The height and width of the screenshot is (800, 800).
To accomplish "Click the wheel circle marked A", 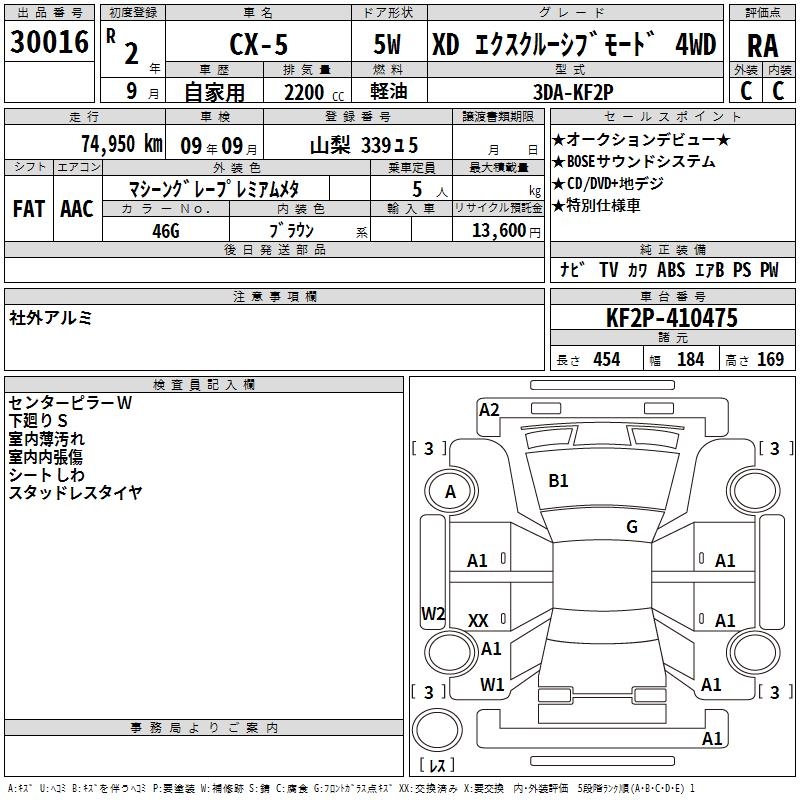I will tap(451, 492).
